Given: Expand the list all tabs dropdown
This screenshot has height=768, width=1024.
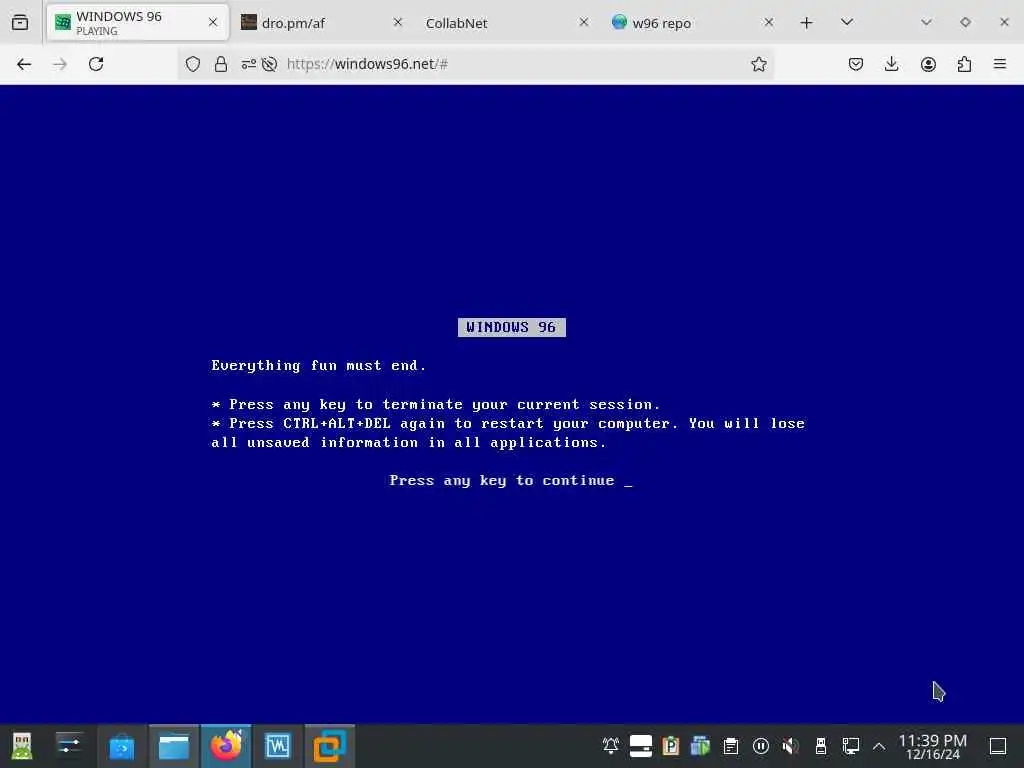Looking at the screenshot, I should [847, 22].
